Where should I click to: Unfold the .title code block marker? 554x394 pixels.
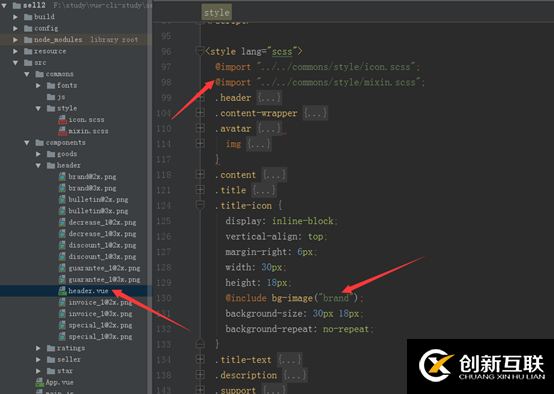(x=200, y=190)
